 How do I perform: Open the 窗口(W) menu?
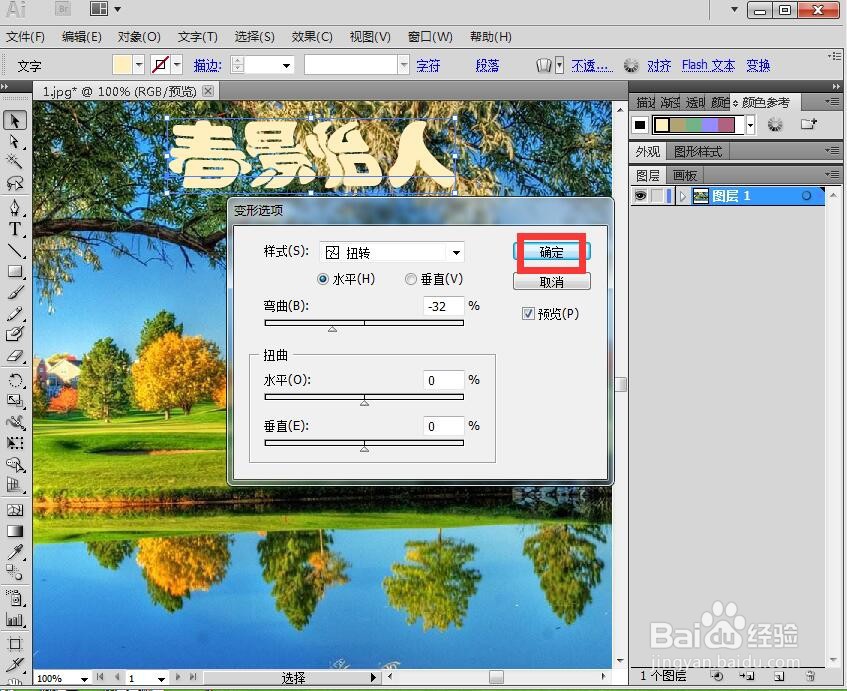[430, 37]
